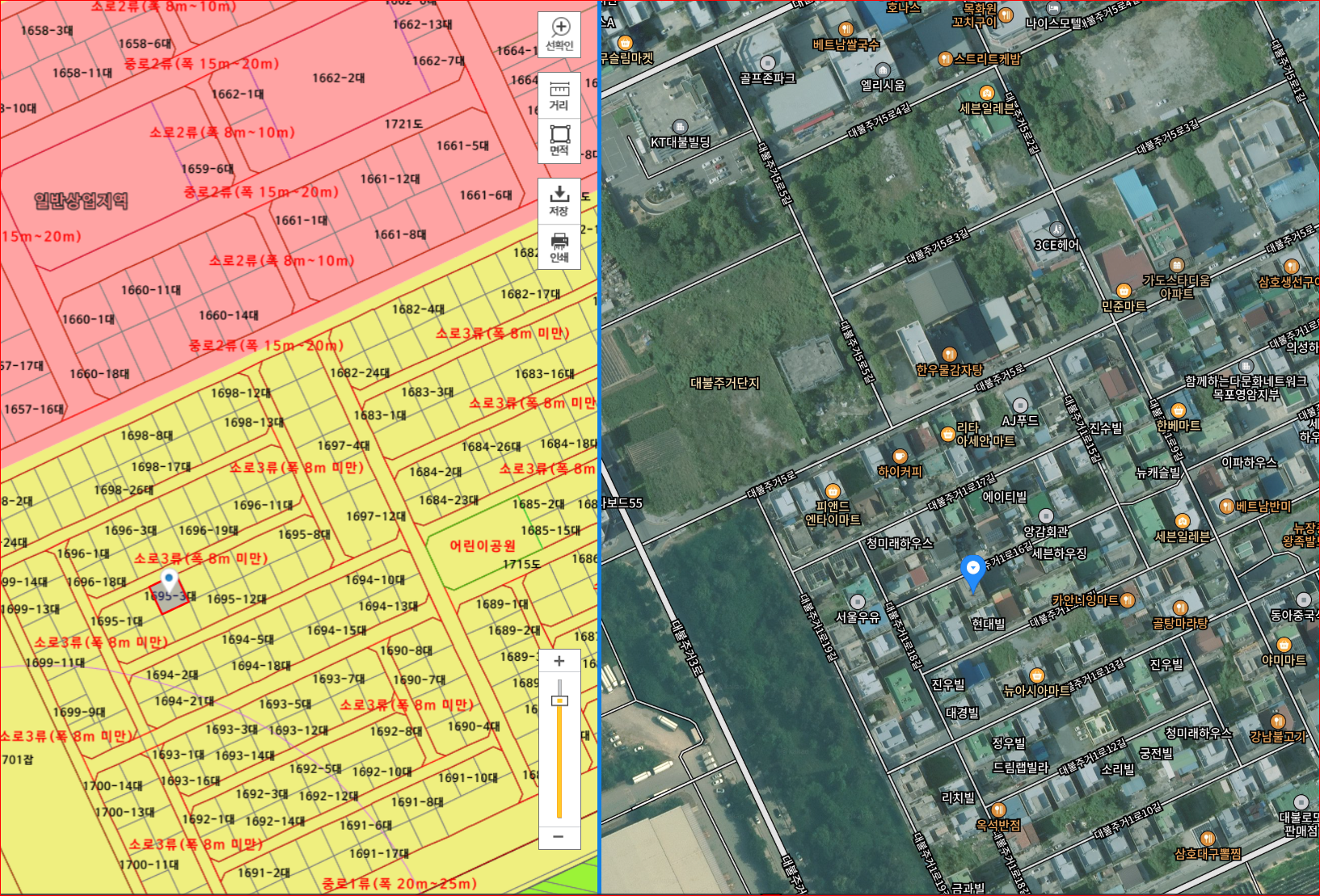Viewport: 1320px width, 896px height.
Task: Click the 대불주거단지 label on satellite map
Action: pos(725,383)
